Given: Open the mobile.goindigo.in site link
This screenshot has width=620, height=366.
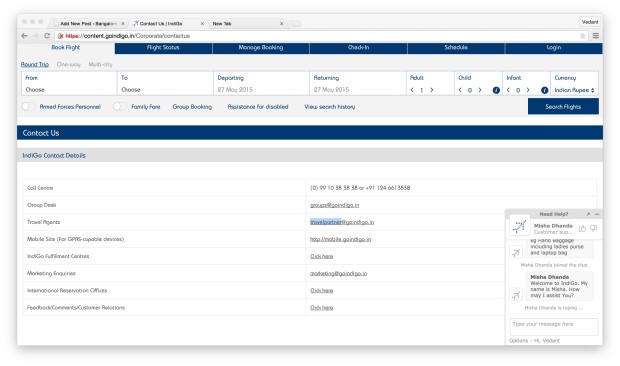Looking at the screenshot, I should 340,239.
